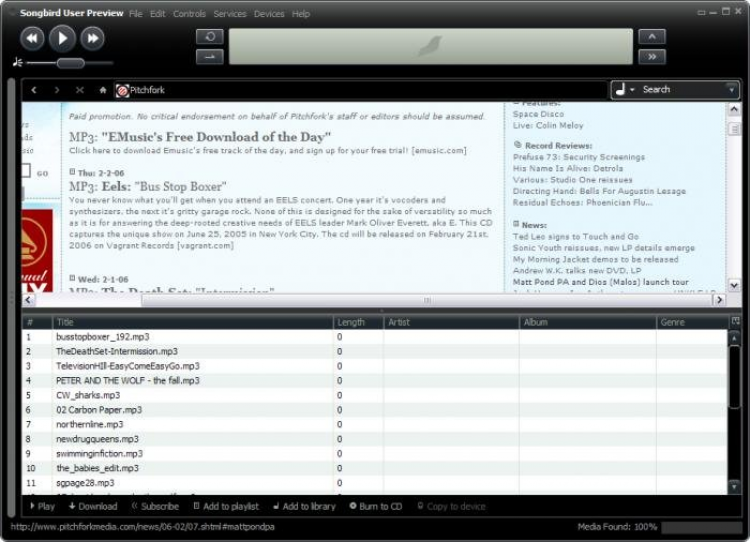750x542 pixels.
Task: Click the GO button on web page
Action: (43, 173)
